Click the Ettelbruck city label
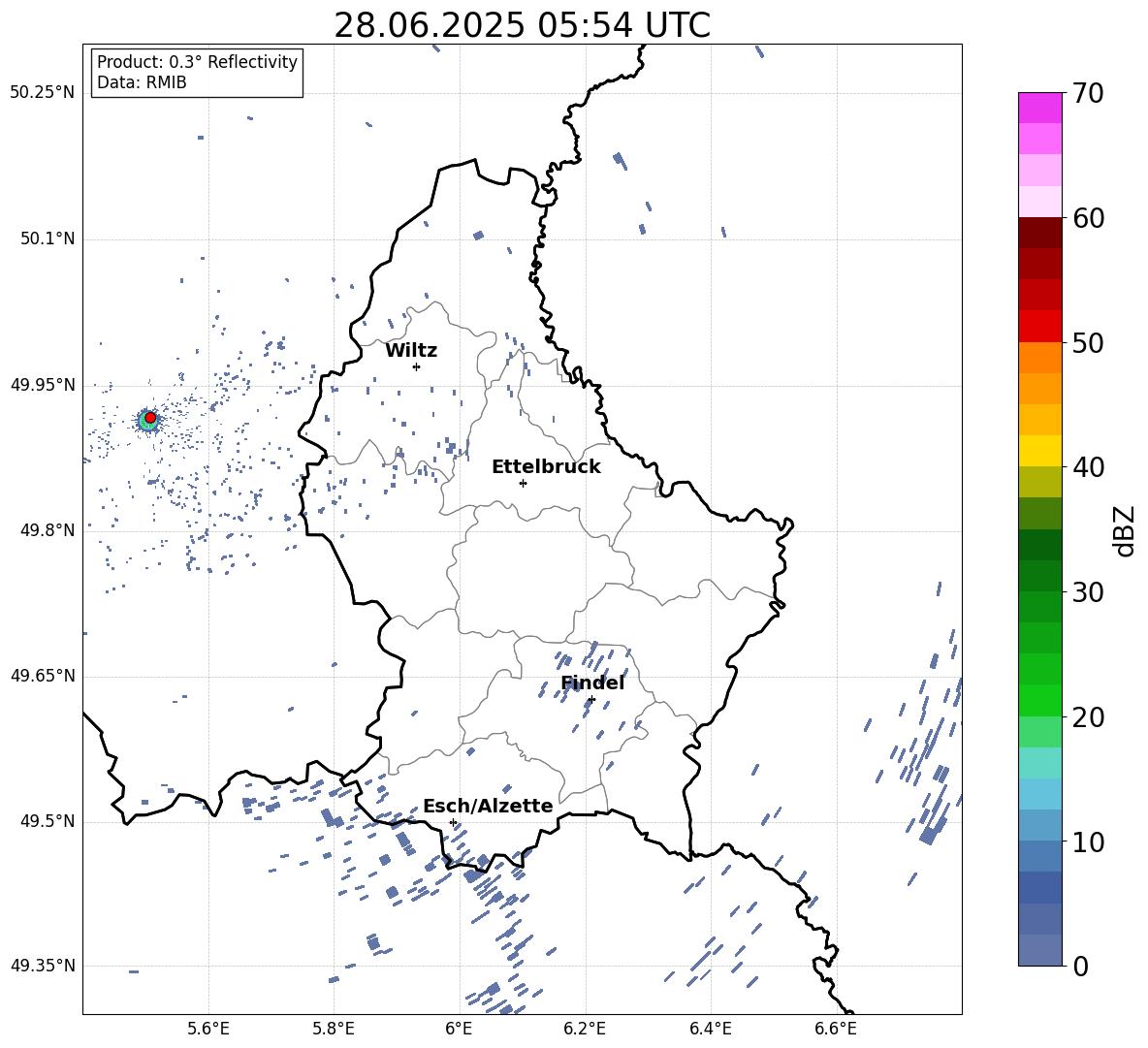 coord(546,467)
